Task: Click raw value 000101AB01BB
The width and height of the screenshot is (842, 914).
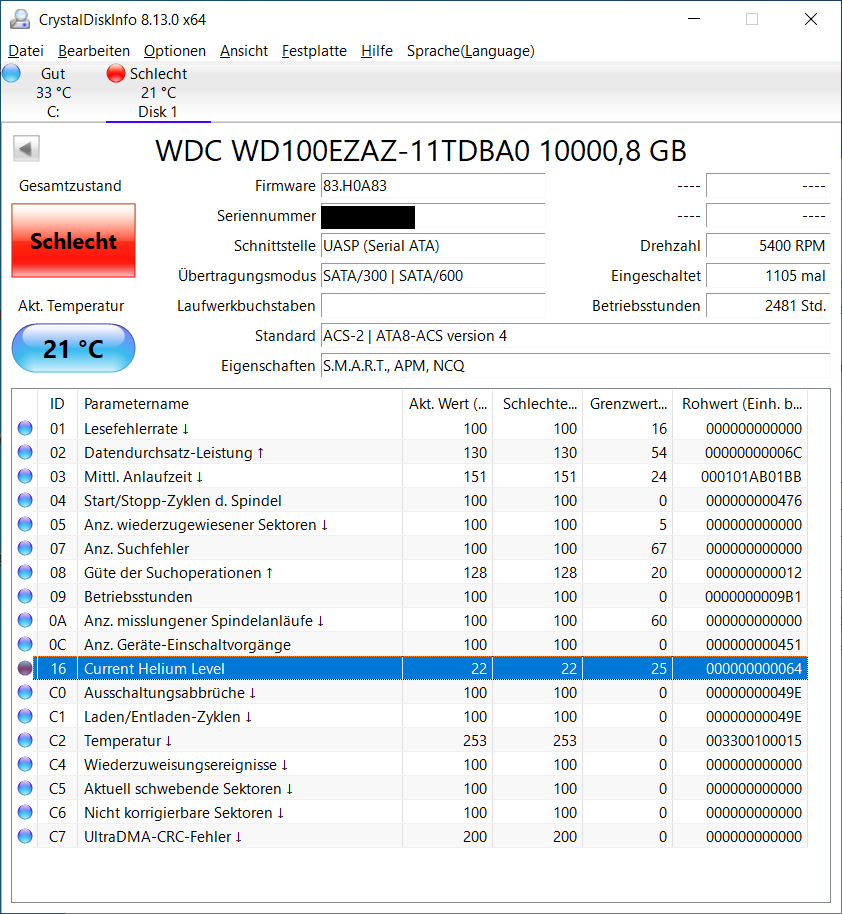Action: click(751, 477)
